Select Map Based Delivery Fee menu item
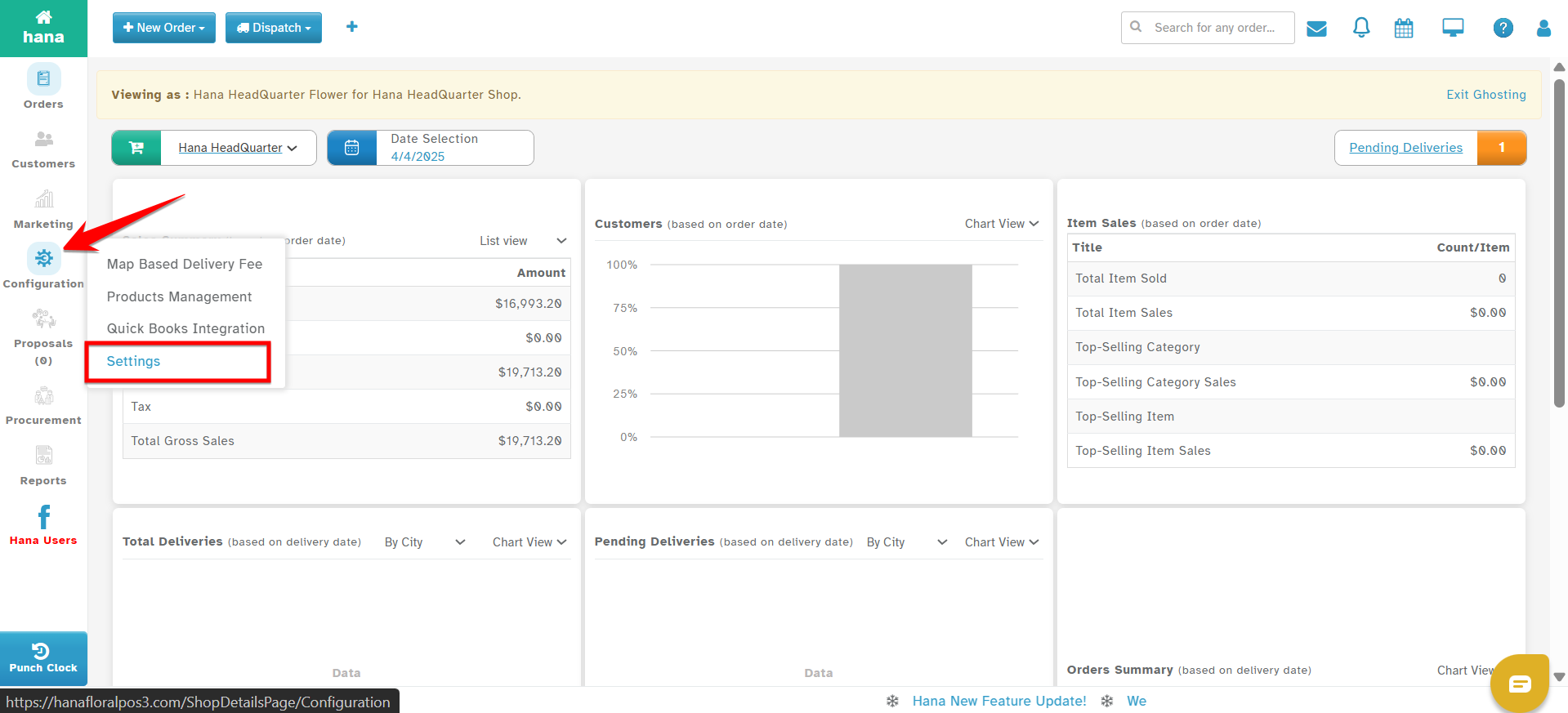1568x713 pixels. [185, 264]
